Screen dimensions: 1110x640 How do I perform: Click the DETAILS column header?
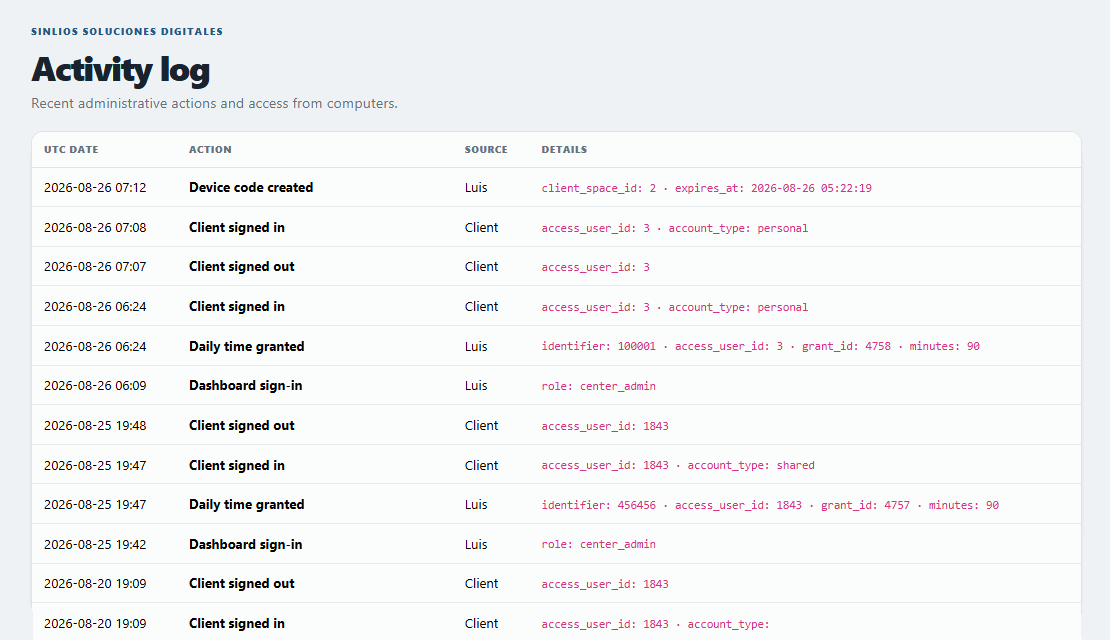tap(564, 149)
